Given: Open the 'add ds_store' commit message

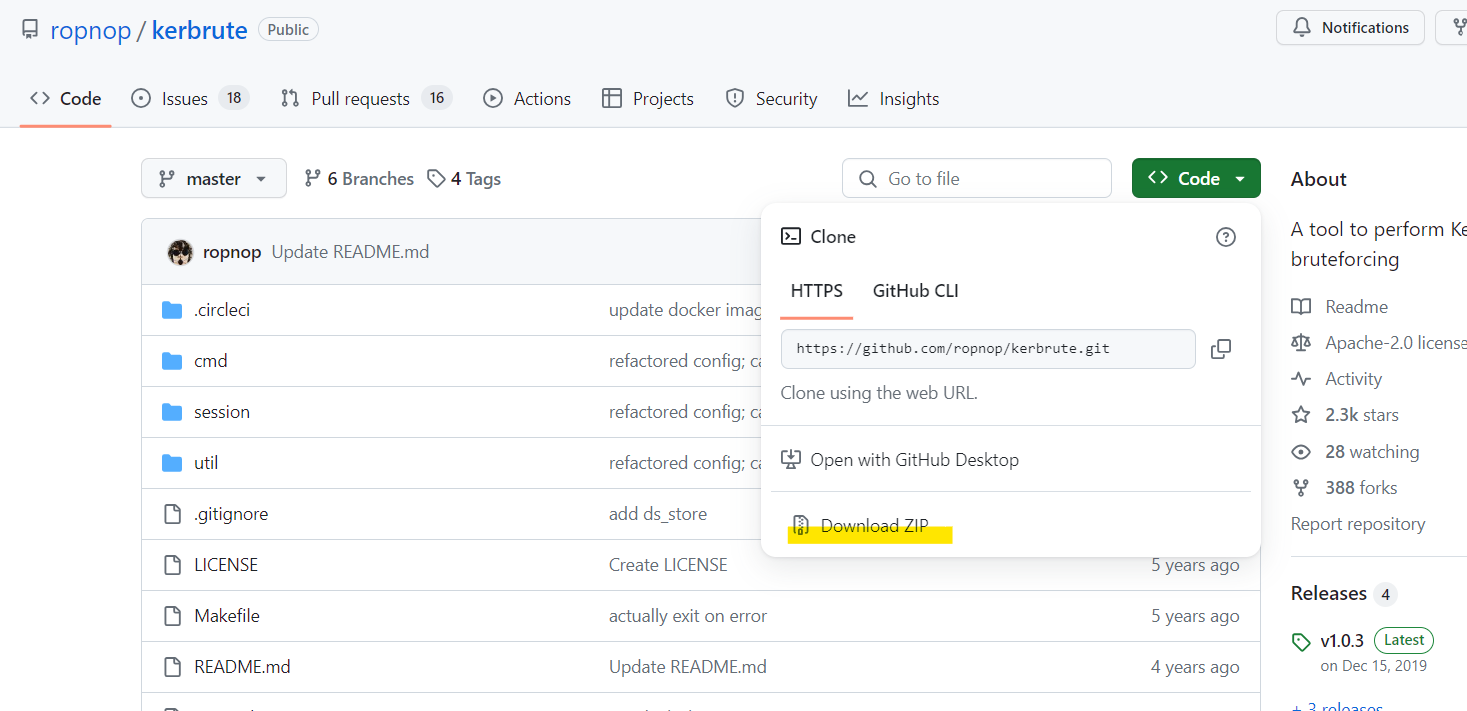Looking at the screenshot, I should [658, 514].
